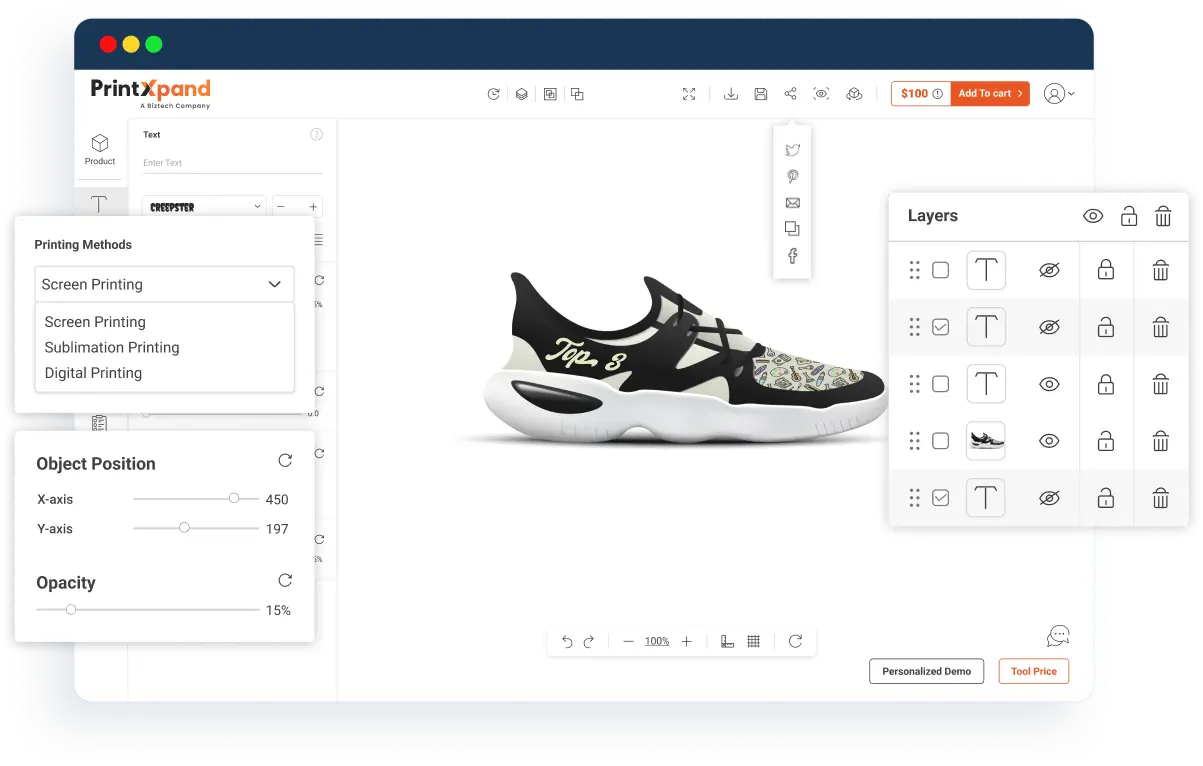The width and height of the screenshot is (1203, 766).
Task: Click the ruler icon in bottom toolbar
Action: (x=728, y=642)
